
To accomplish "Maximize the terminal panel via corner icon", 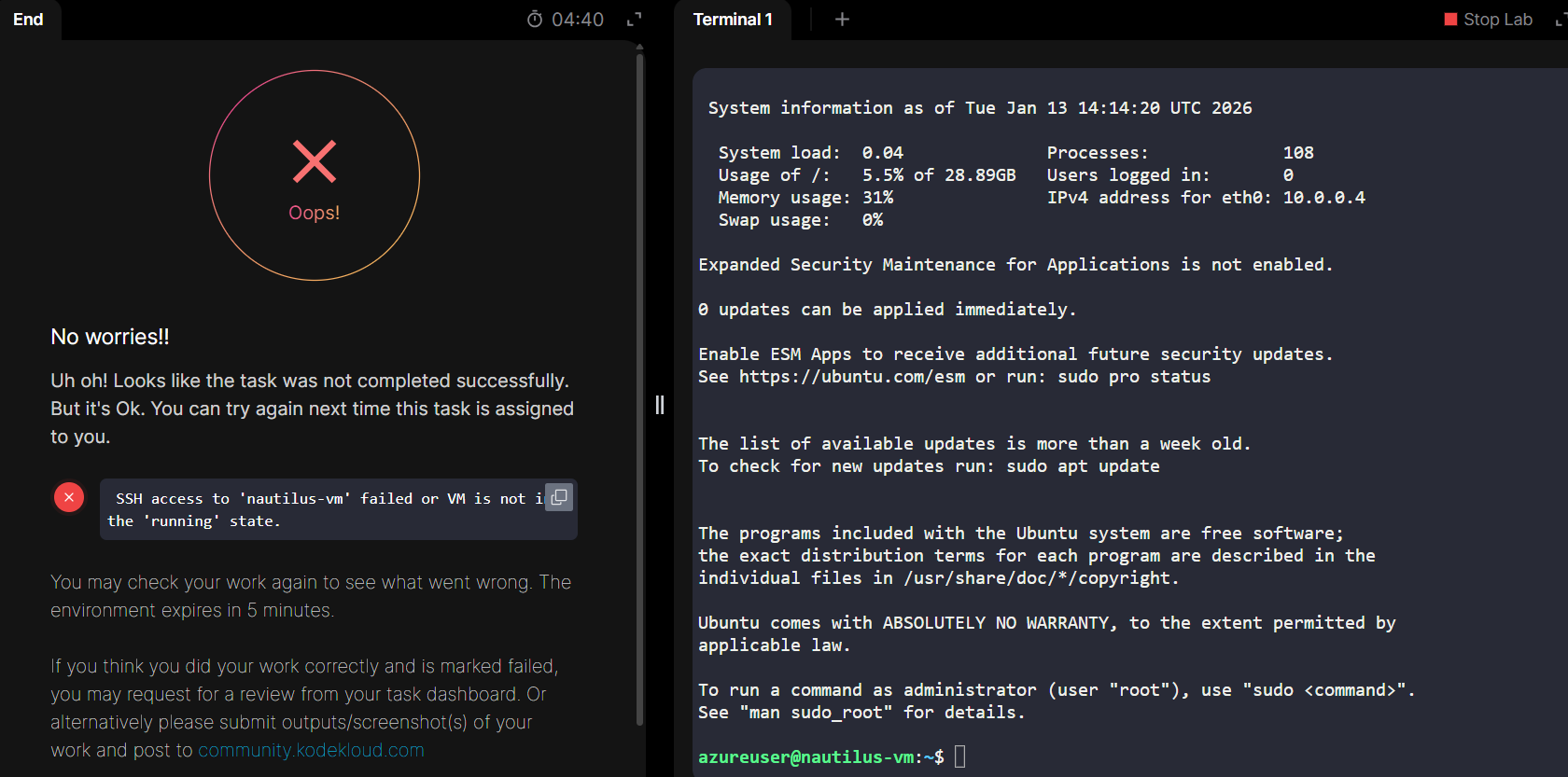I will point(1561,20).
